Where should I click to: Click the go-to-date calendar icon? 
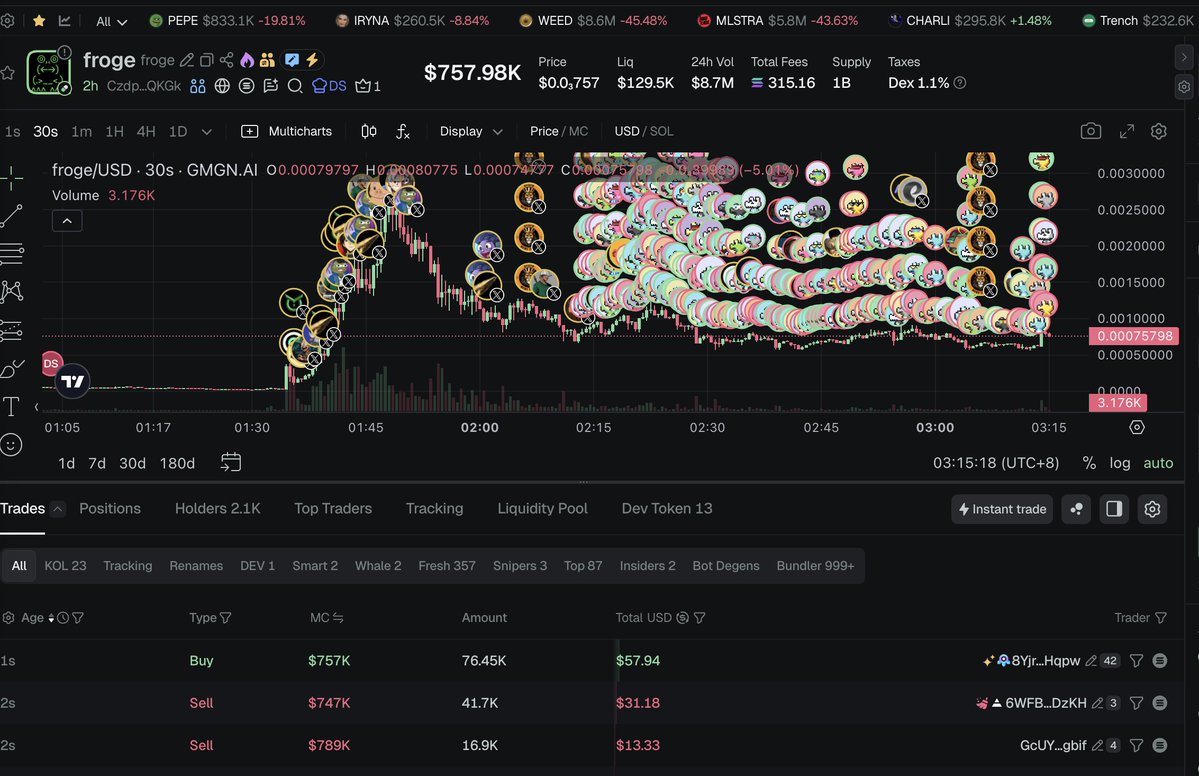click(x=231, y=462)
